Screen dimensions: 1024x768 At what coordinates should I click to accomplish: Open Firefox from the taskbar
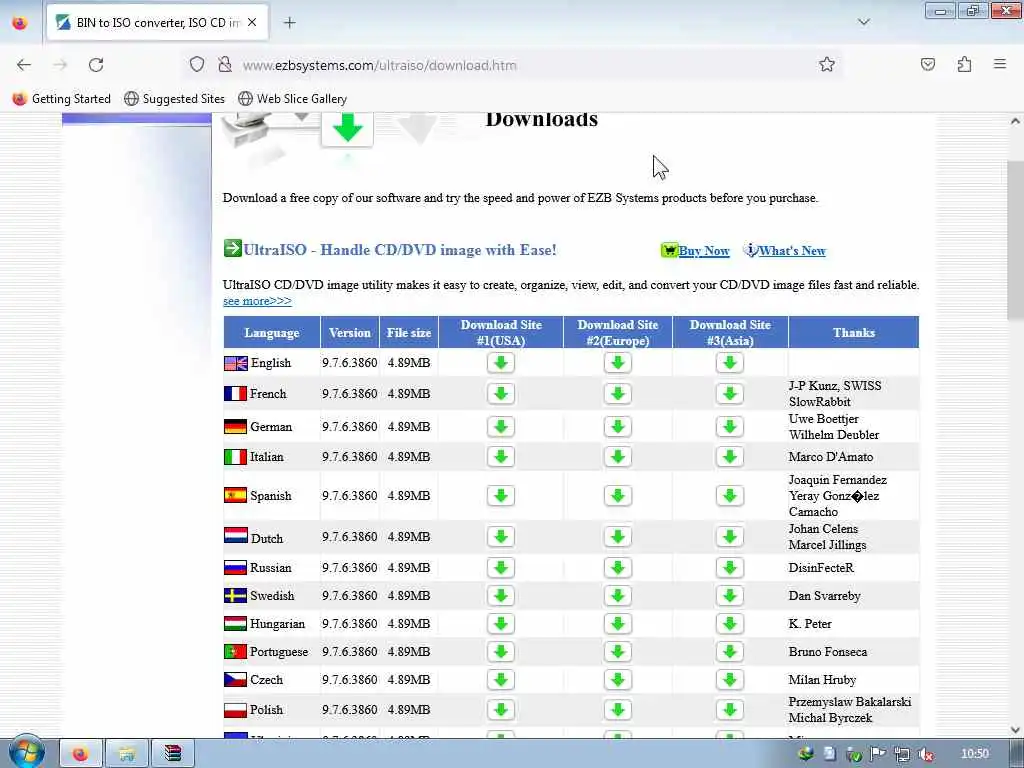coord(81,754)
